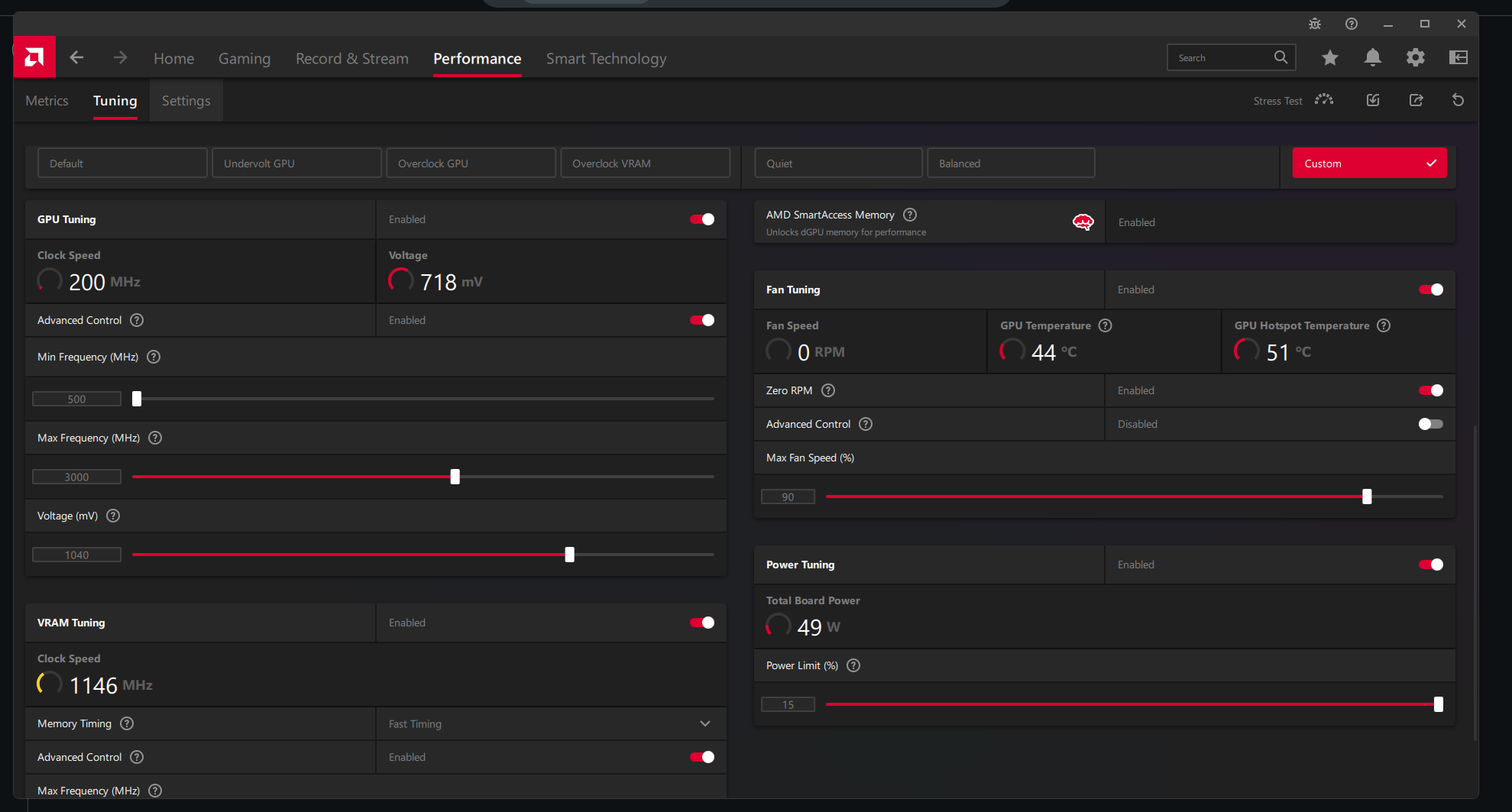Toggle GPU Advanced Control switch
Screen dimensions: 1512x812
pyautogui.click(x=702, y=320)
